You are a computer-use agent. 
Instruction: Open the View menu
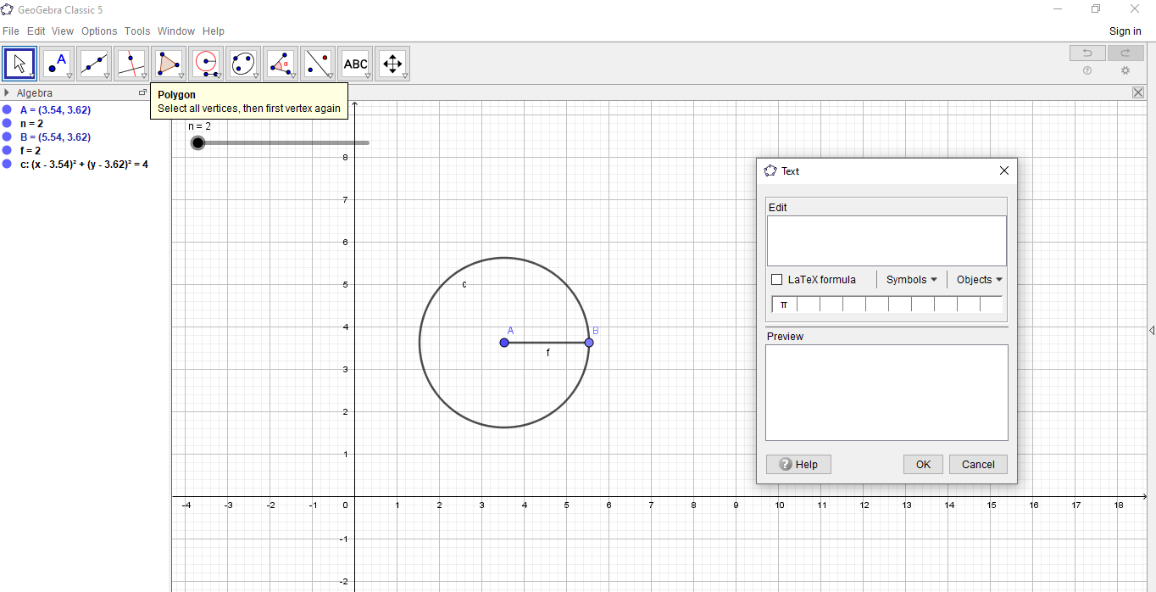[63, 31]
